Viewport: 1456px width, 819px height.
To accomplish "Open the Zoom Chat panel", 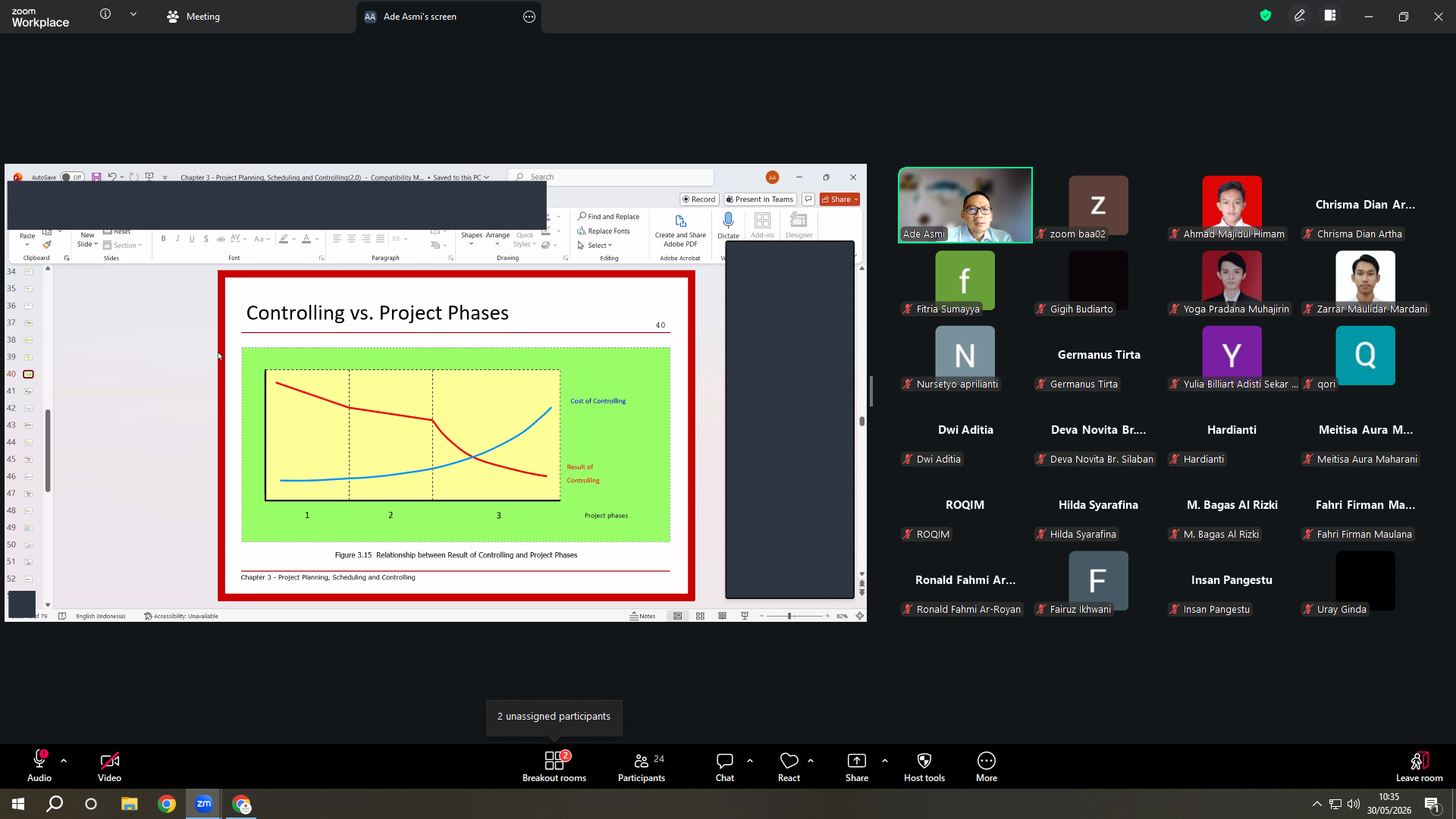I will point(725,766).
